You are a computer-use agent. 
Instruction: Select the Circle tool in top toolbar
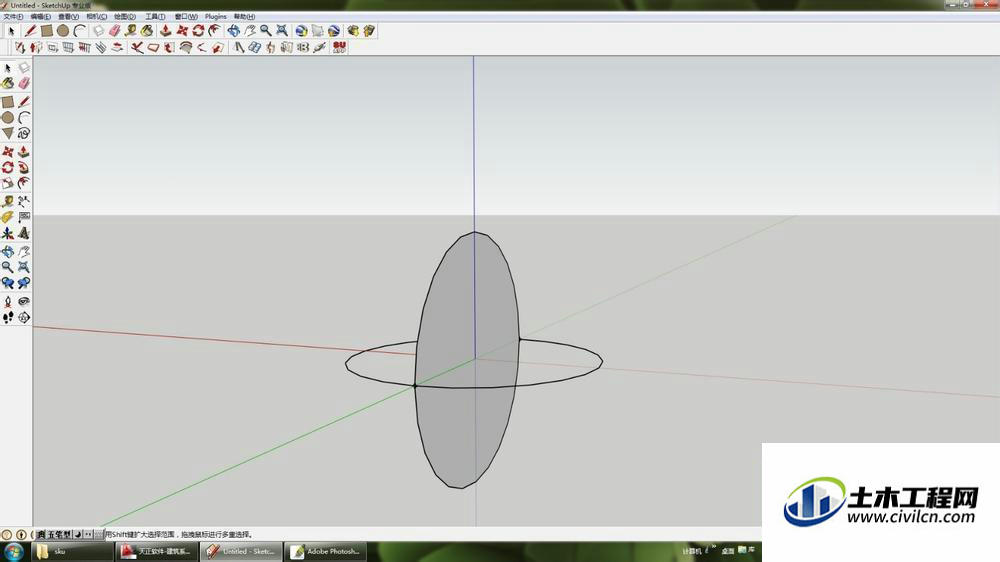click(x=62, y=31)
